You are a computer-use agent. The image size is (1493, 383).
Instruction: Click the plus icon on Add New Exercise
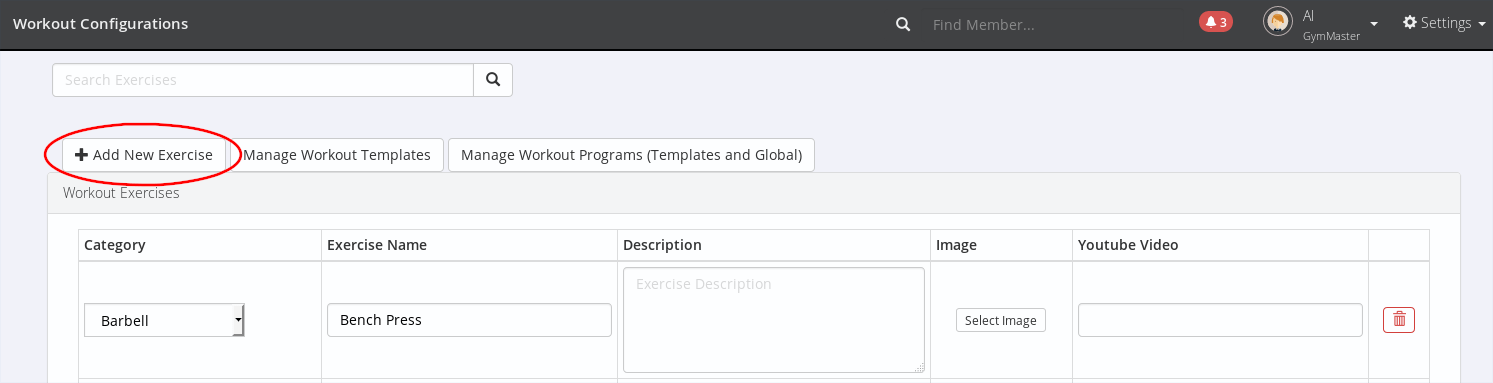point(82,155)
